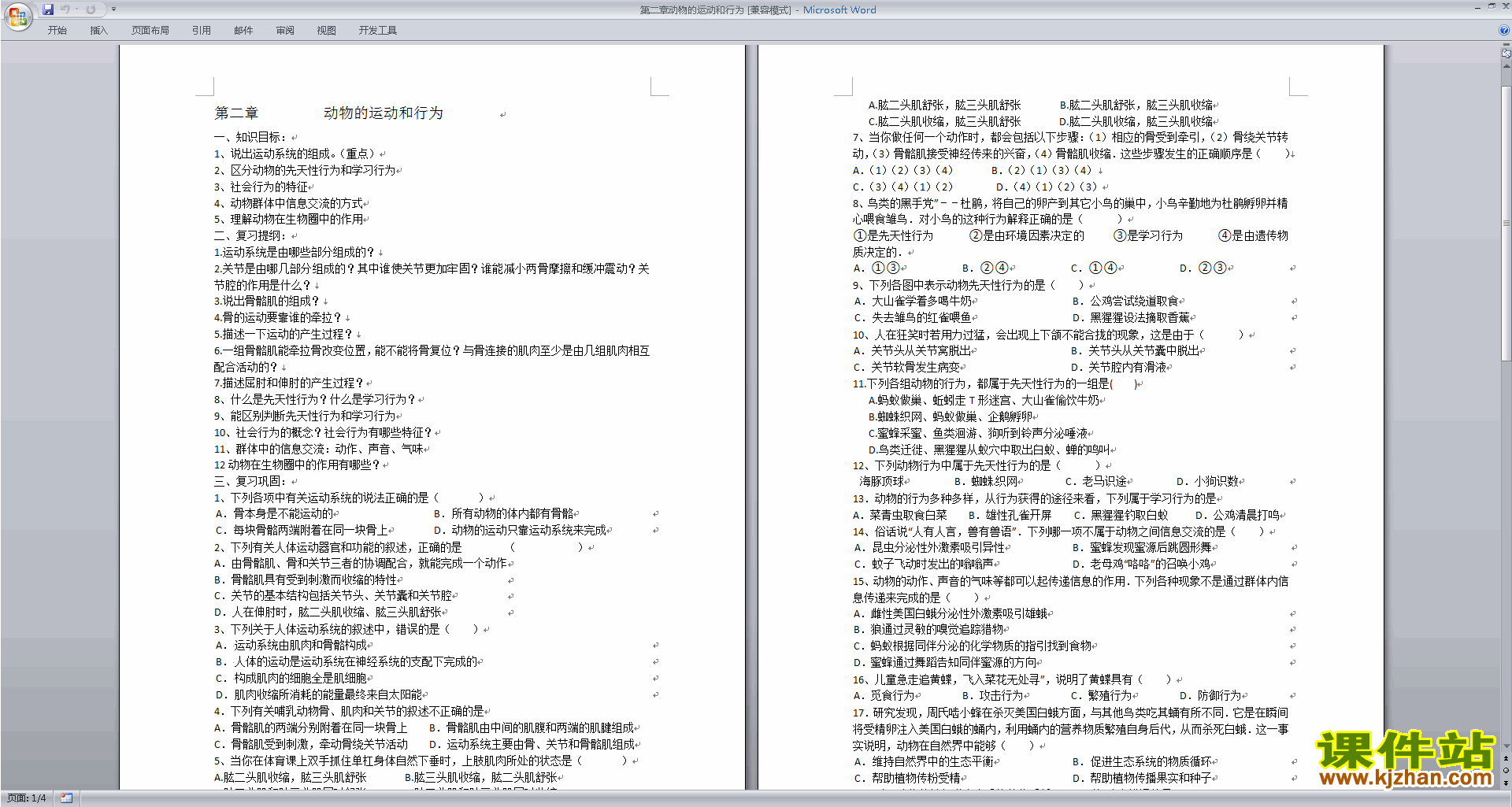This screenshot has height=807, width=1512.
Task: Open the Office button menu
Action: [x=17, y=16]
